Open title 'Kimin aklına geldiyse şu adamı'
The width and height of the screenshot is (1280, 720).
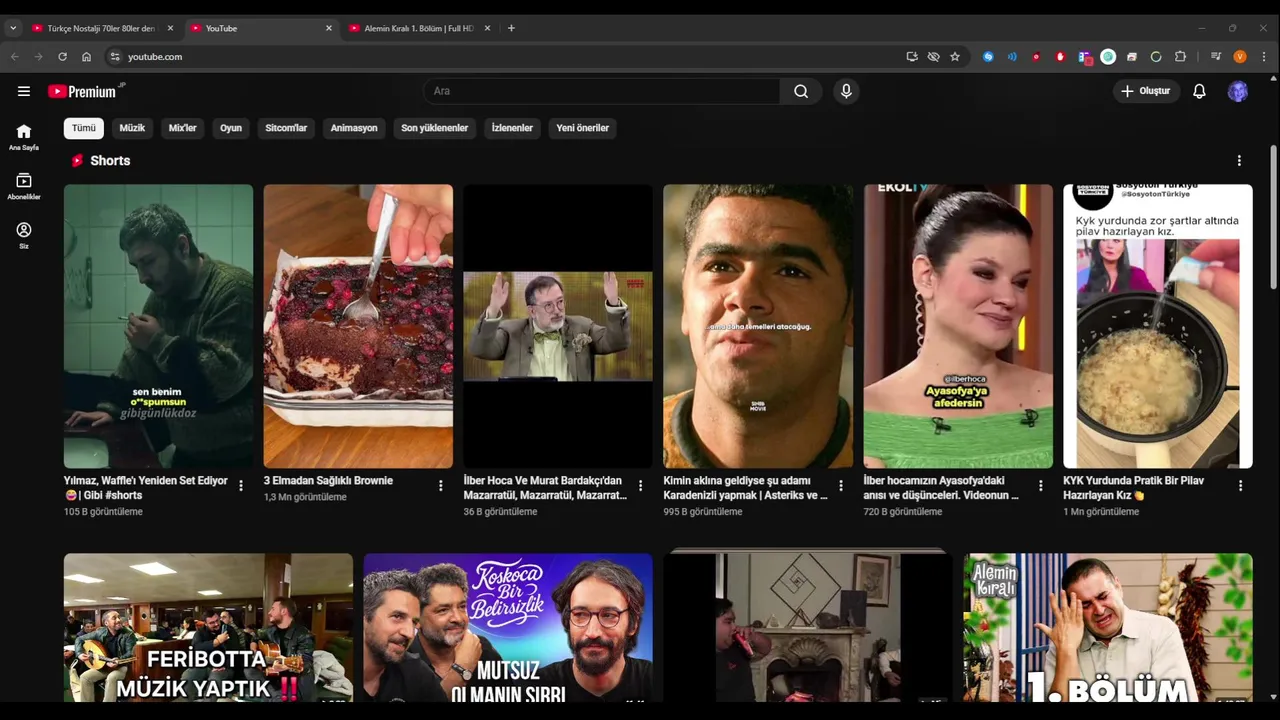pyautogui.click(x=746, y=488)
